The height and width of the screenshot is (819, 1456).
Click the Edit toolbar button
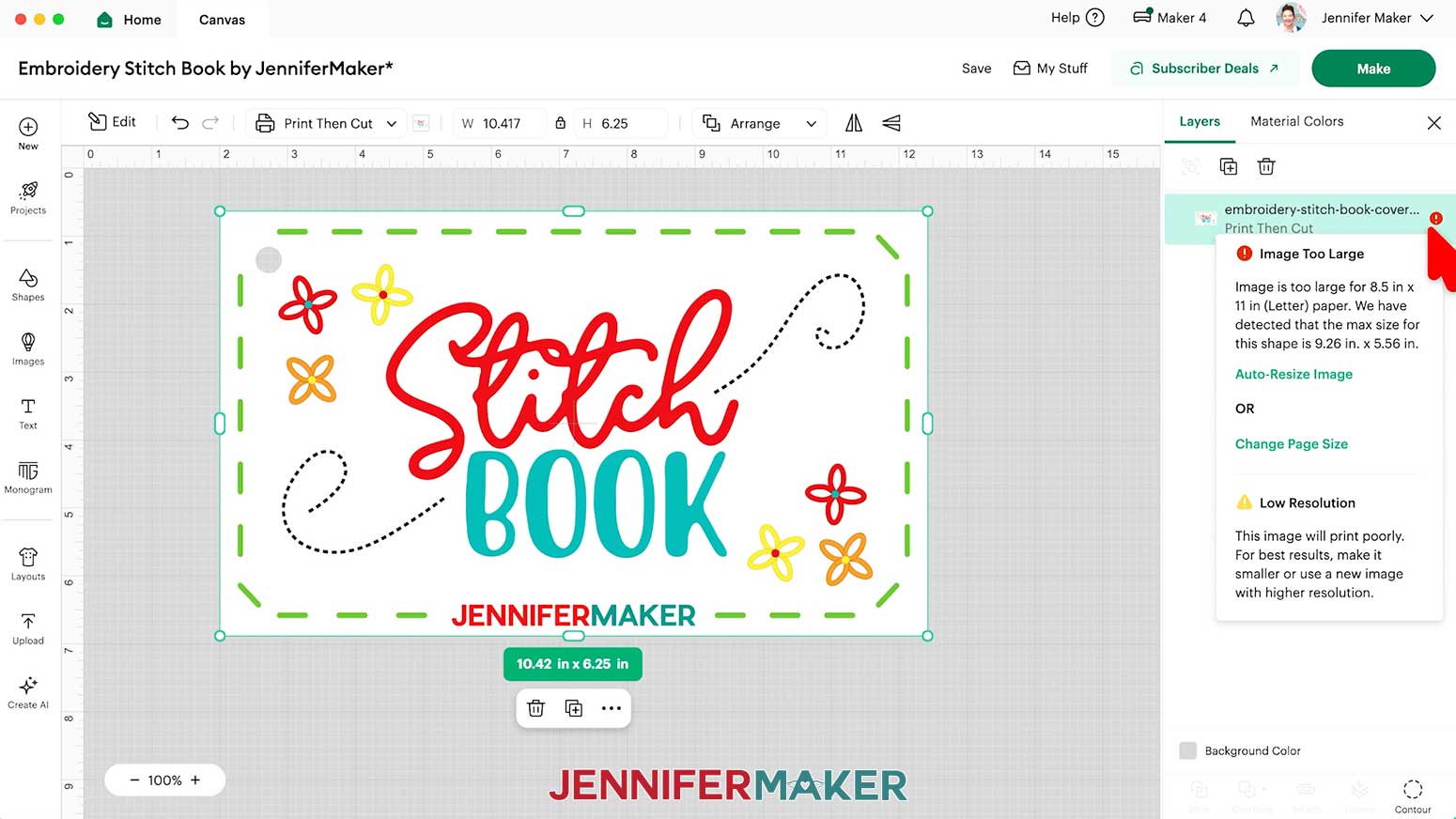112,122
